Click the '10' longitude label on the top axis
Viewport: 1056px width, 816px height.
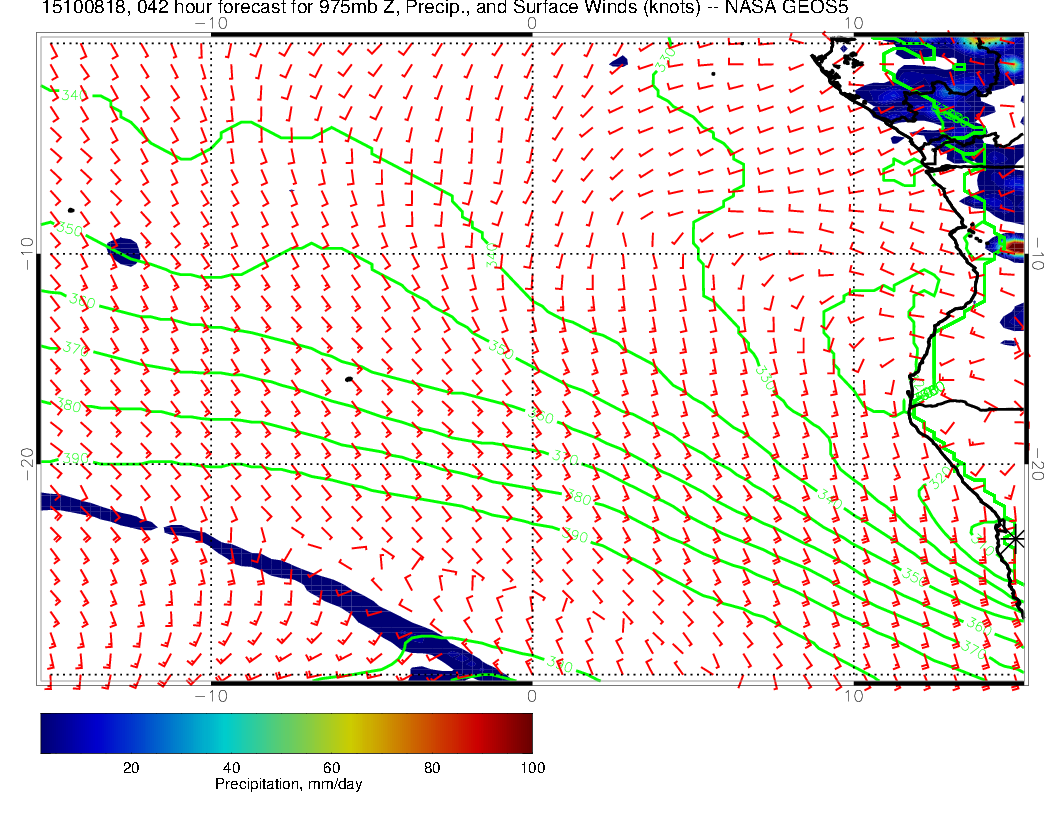click(853, 23)
